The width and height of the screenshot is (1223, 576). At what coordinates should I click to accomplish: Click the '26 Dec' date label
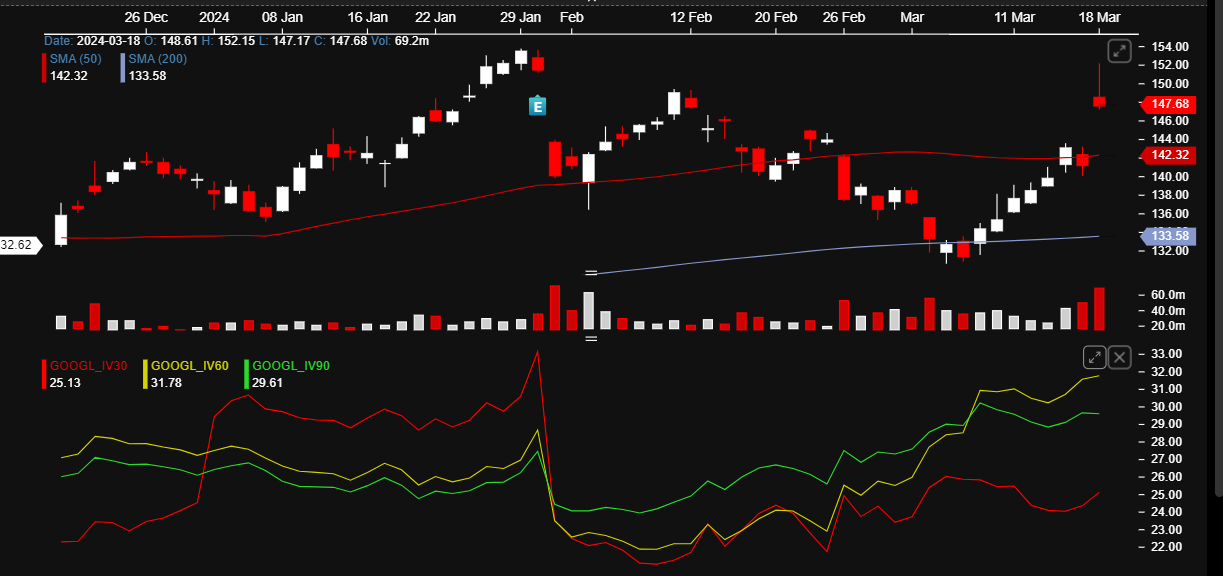(147, 18)
